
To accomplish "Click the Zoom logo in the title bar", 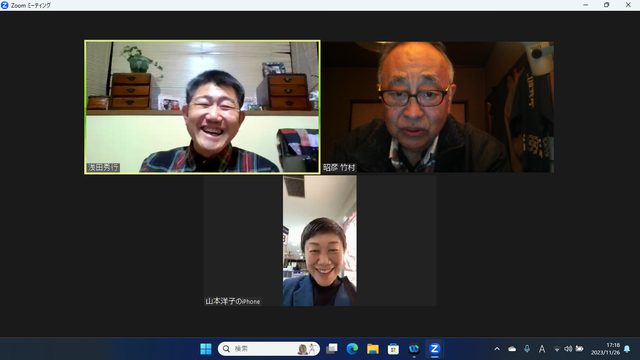I will click(x=4, y=5).
